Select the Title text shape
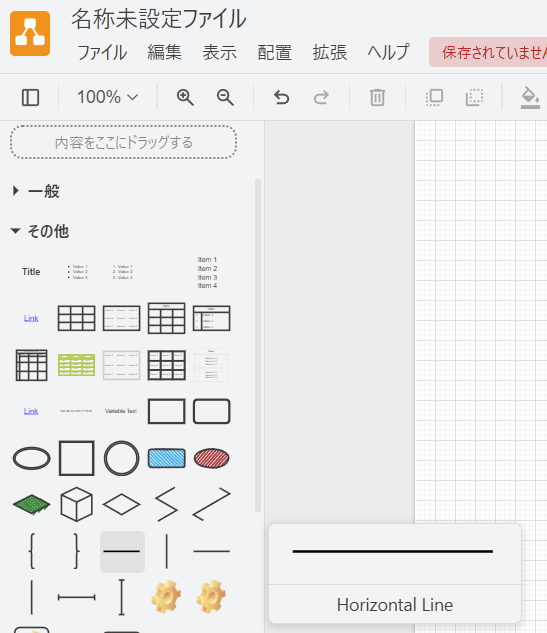547x633 pixels. pos(31,272)
